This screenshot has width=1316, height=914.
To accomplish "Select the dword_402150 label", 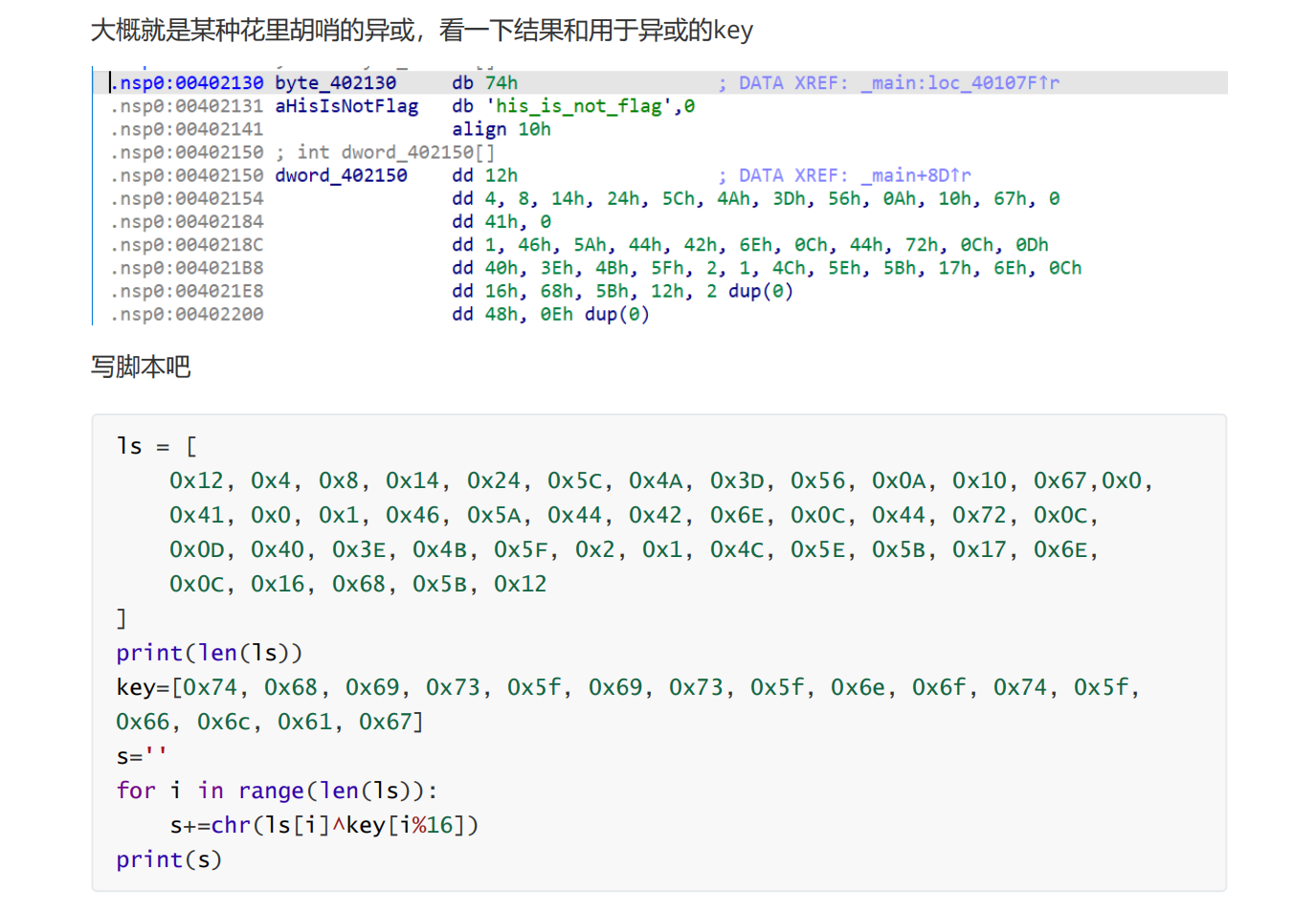I will [341, 176].
